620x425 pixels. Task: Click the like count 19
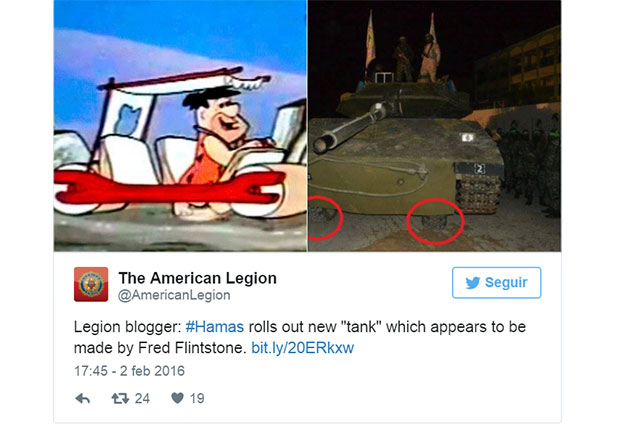[x=197, y=398]
